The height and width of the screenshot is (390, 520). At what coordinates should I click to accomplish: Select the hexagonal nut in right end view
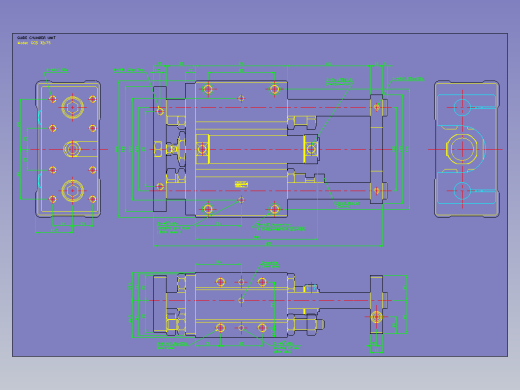(462, 149)
